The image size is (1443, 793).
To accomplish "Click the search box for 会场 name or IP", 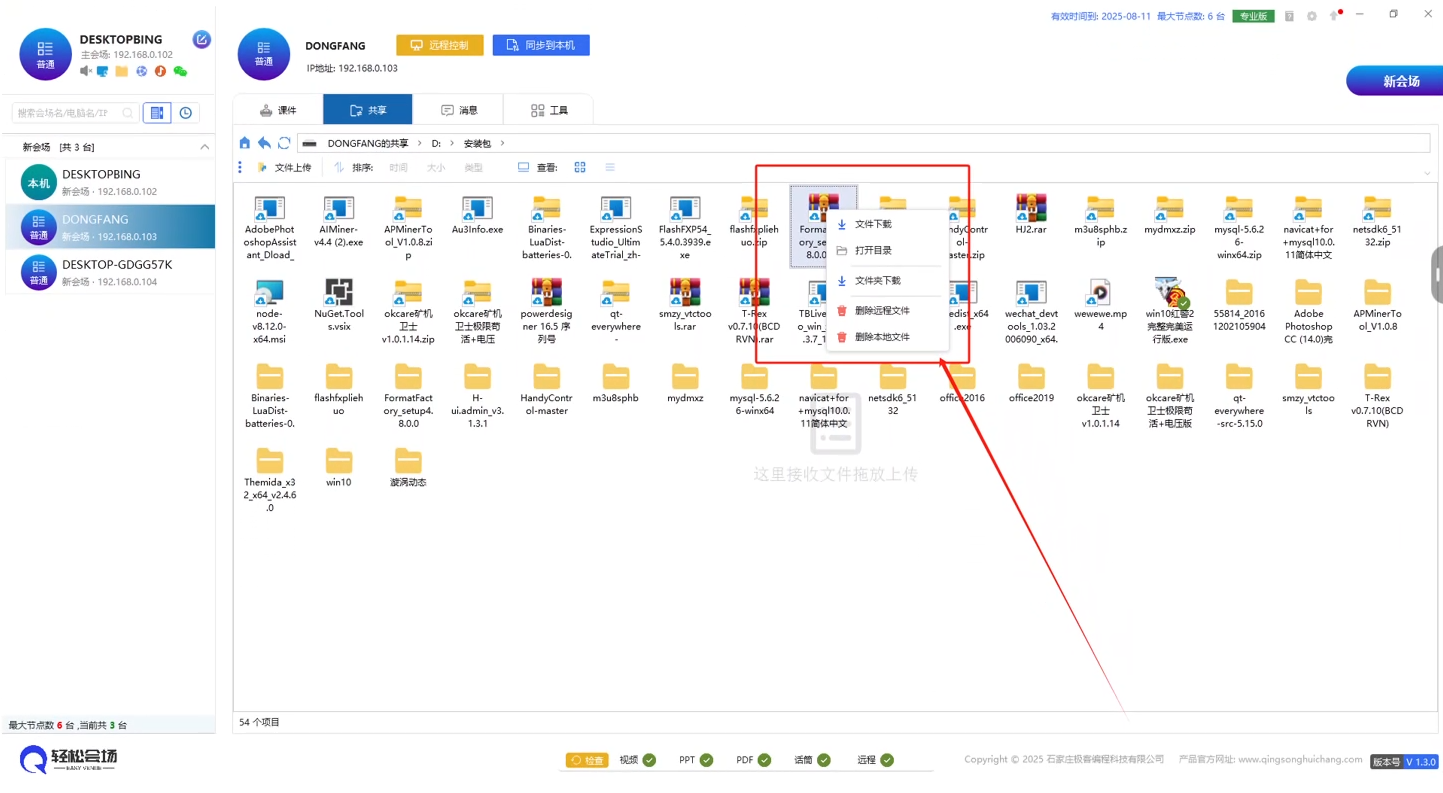I will [x=75, y=113].
